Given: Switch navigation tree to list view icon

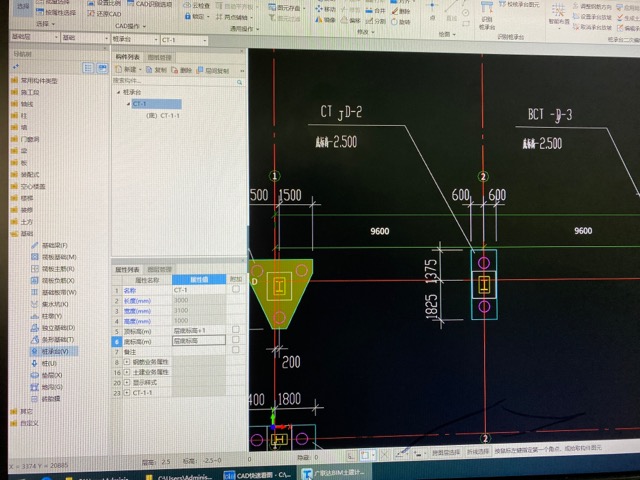Looking at the screenshot, I should [88, 68].
